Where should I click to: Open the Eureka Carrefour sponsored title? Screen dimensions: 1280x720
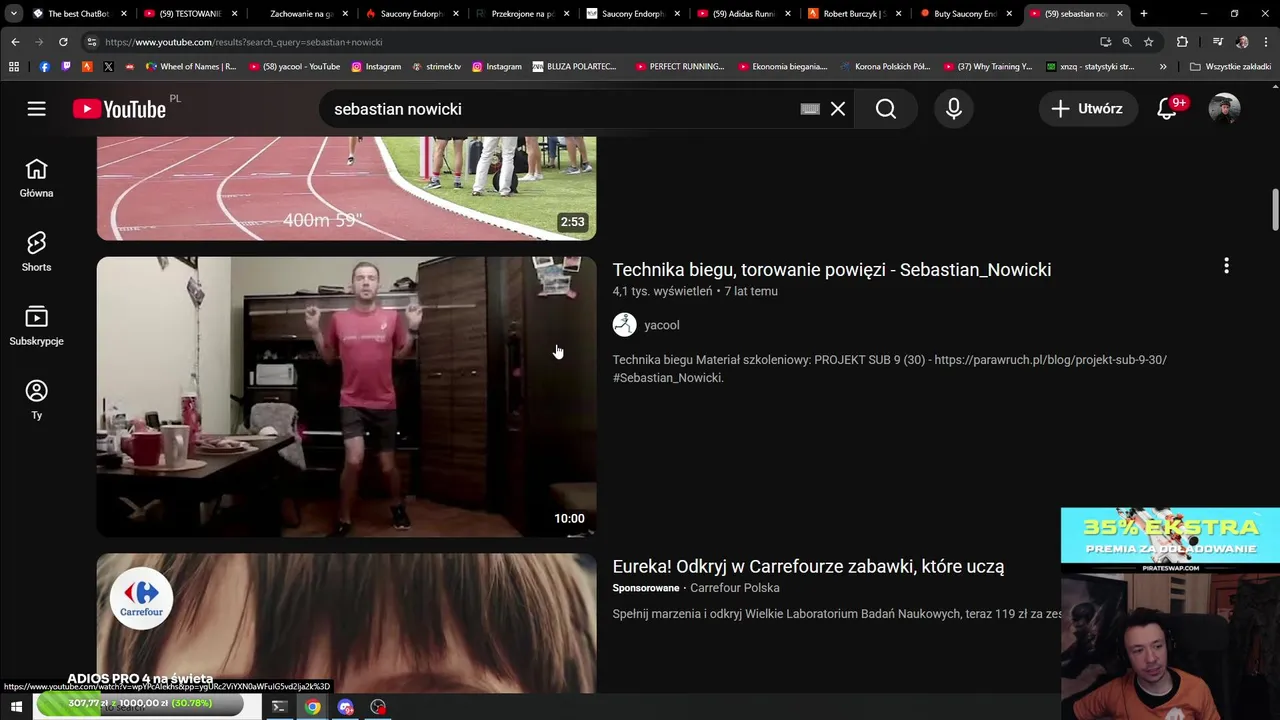click(x=808, y=566)
